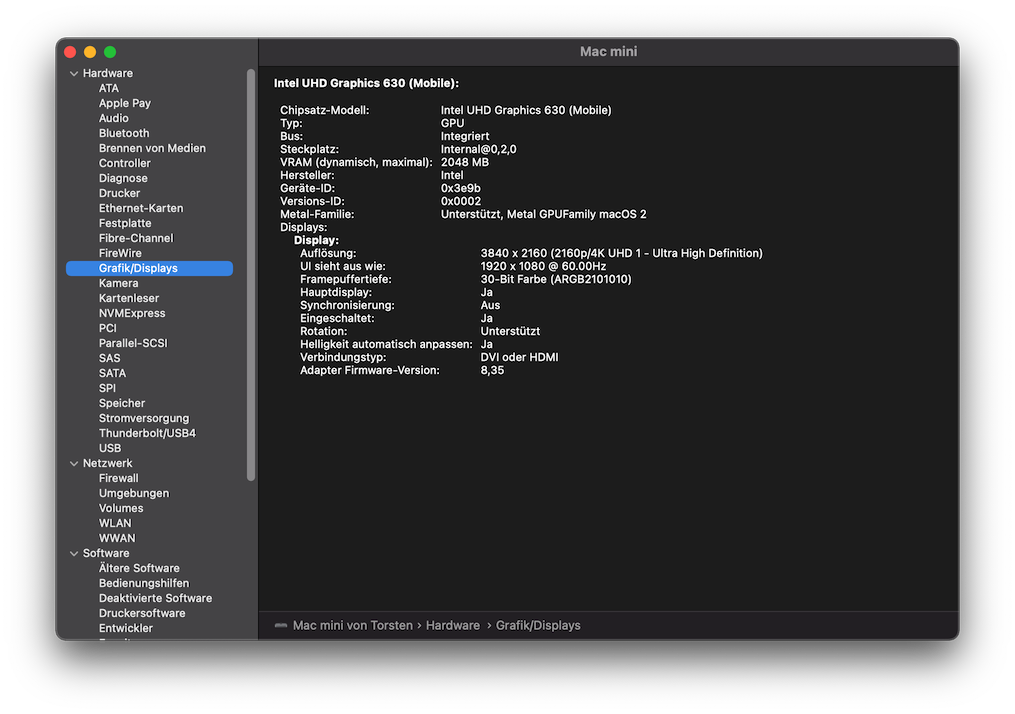
Task: Collapse the Netzwerk section
Action: (74, 464)
